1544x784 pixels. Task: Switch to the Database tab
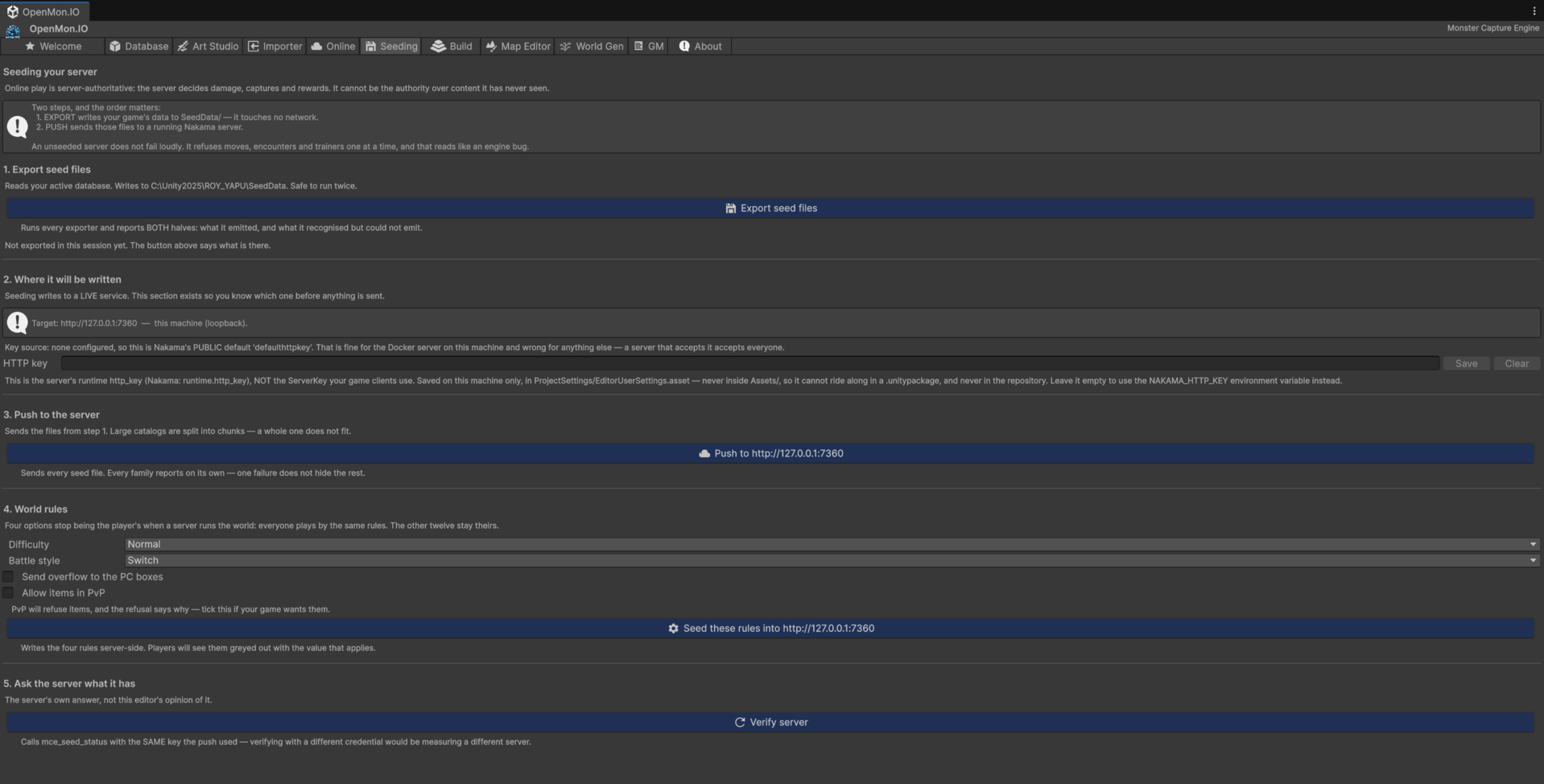coord(138,47)
